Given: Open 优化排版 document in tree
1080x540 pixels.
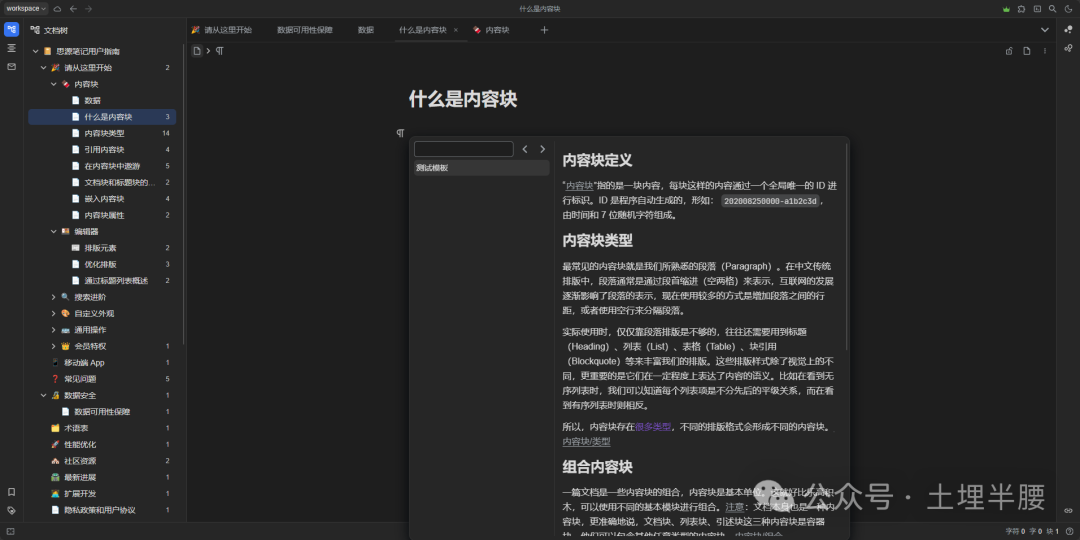Looking at the screenshot, I should click(x=102, y=264).
